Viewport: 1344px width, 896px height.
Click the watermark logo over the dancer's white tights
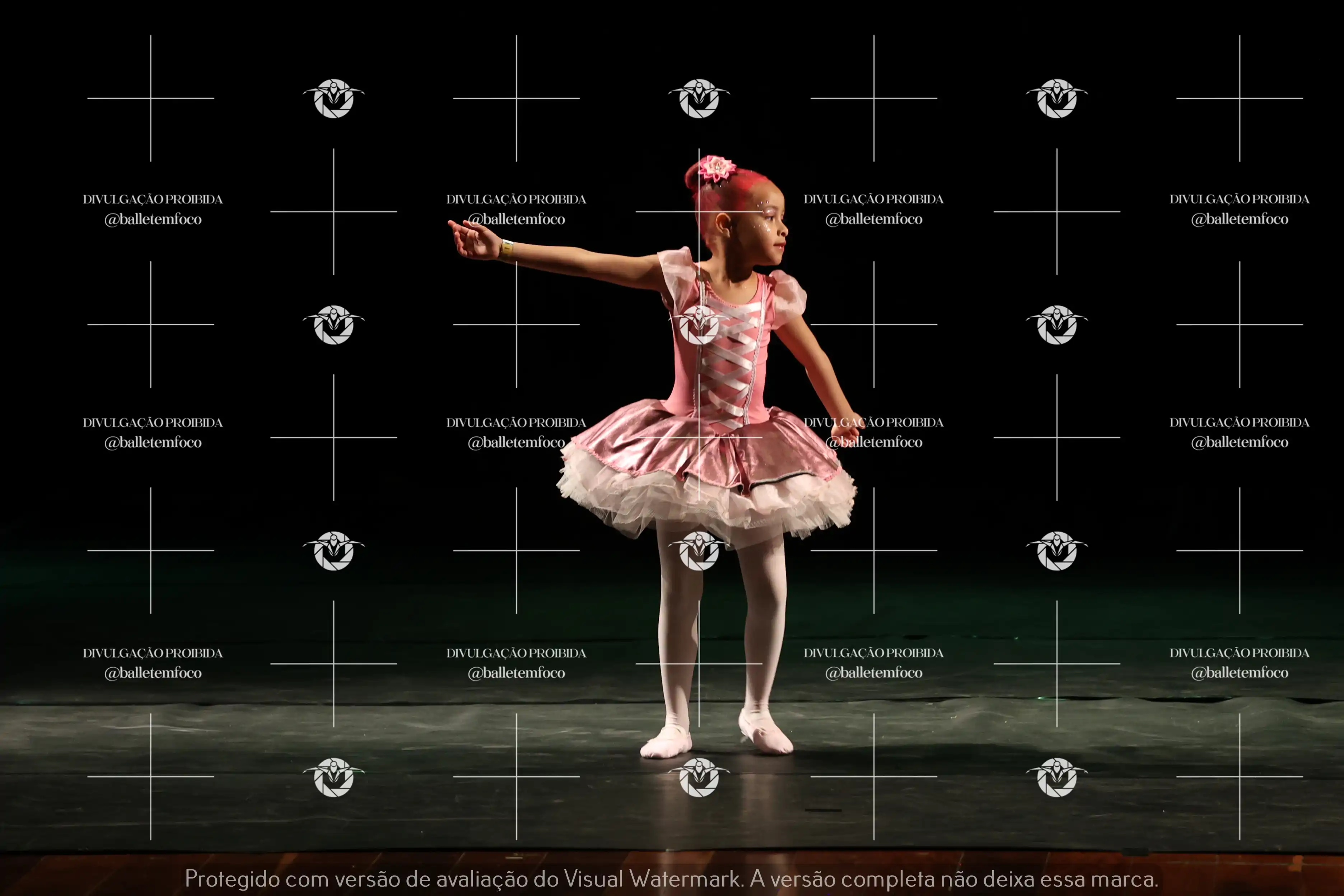(699, 551)
